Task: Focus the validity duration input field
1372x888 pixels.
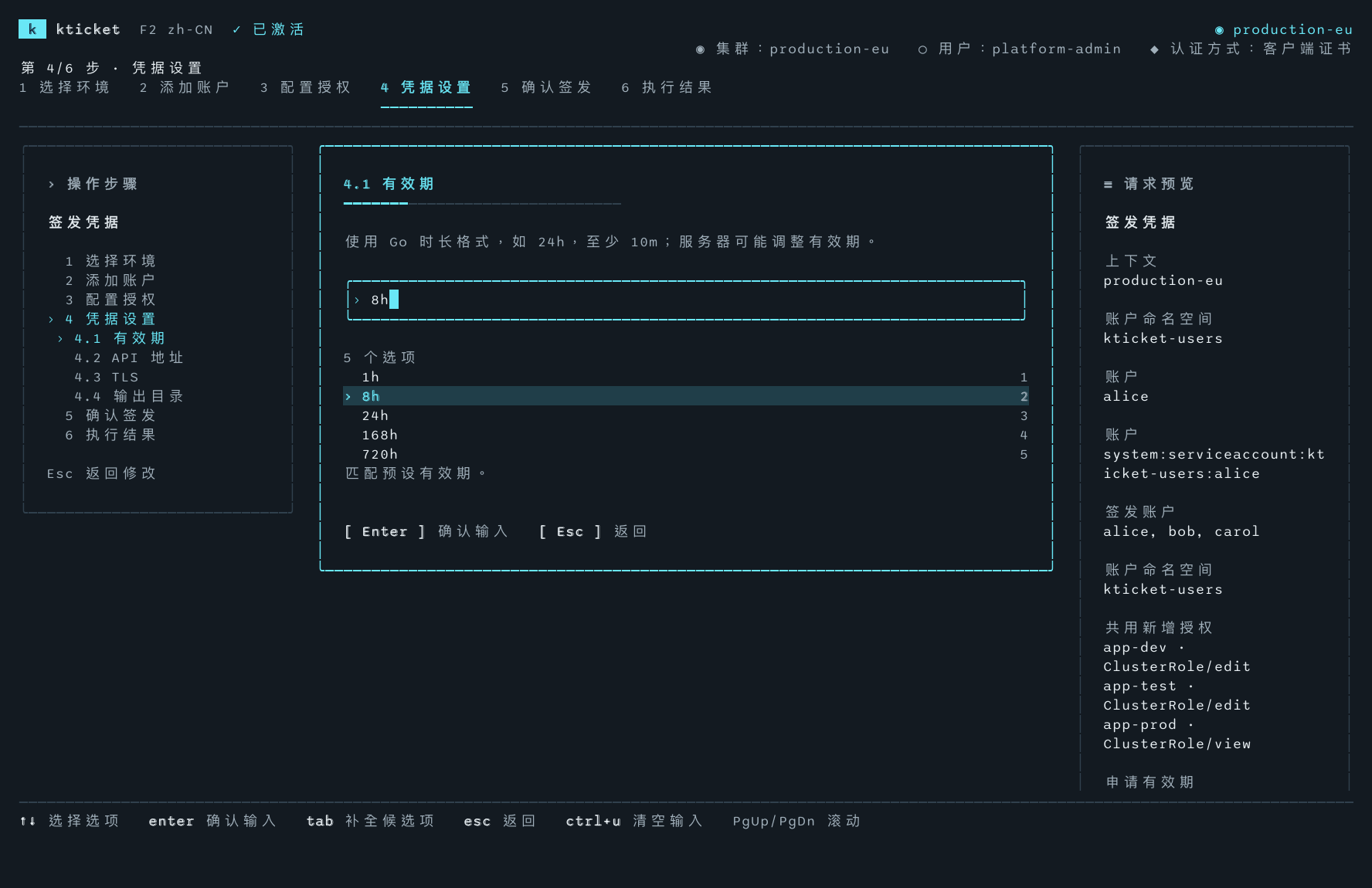Action: pos(686,300)
